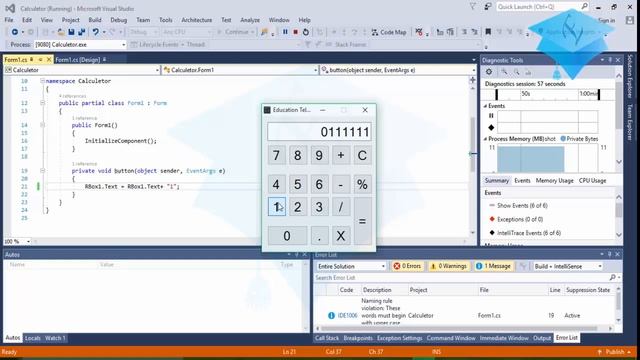Open the Entire Solution scope dropdown
The width and height of the screenshot is (640, 360).
tap(351, 266)
